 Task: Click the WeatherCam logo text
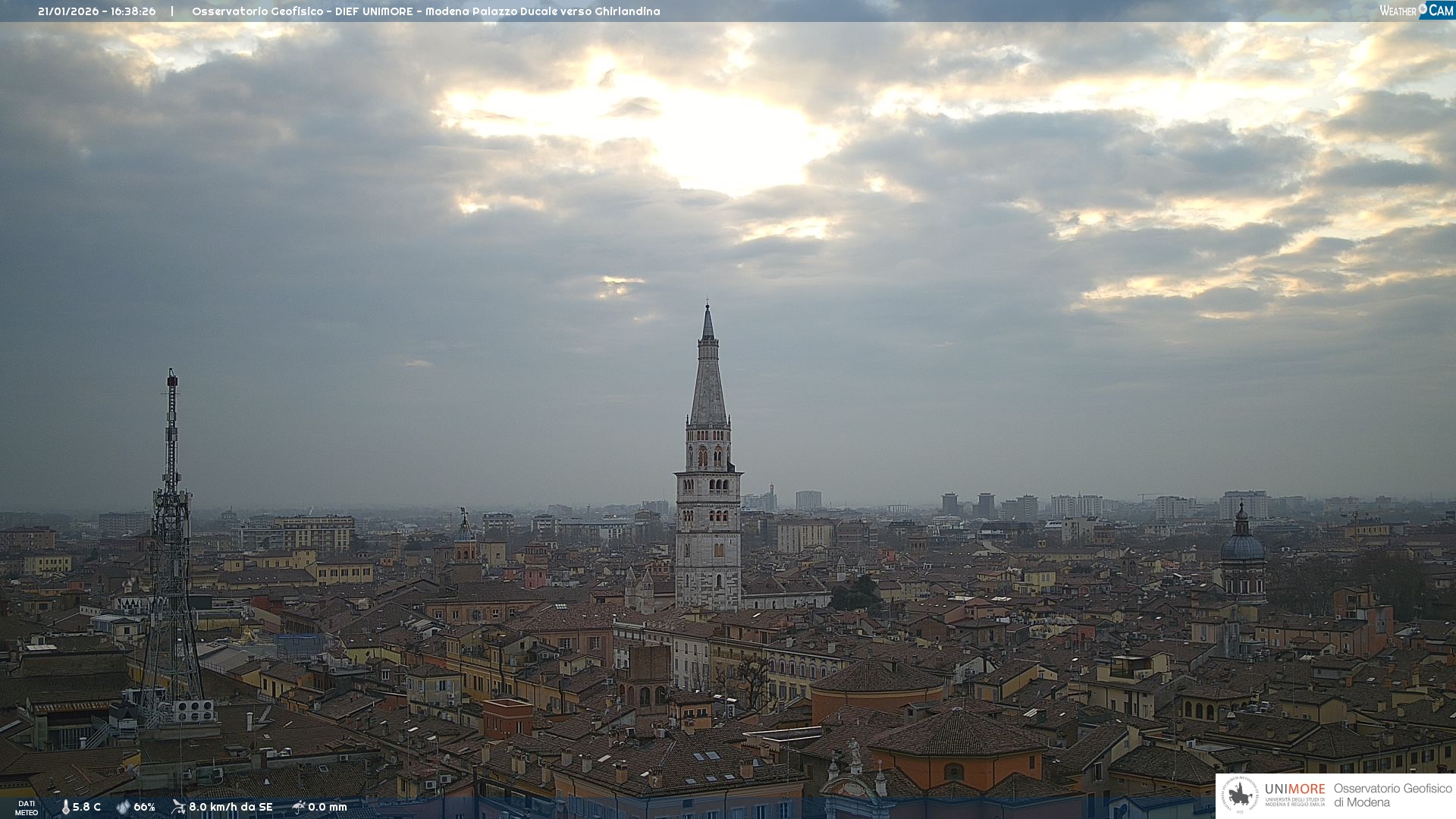[x=1398, y=11]
